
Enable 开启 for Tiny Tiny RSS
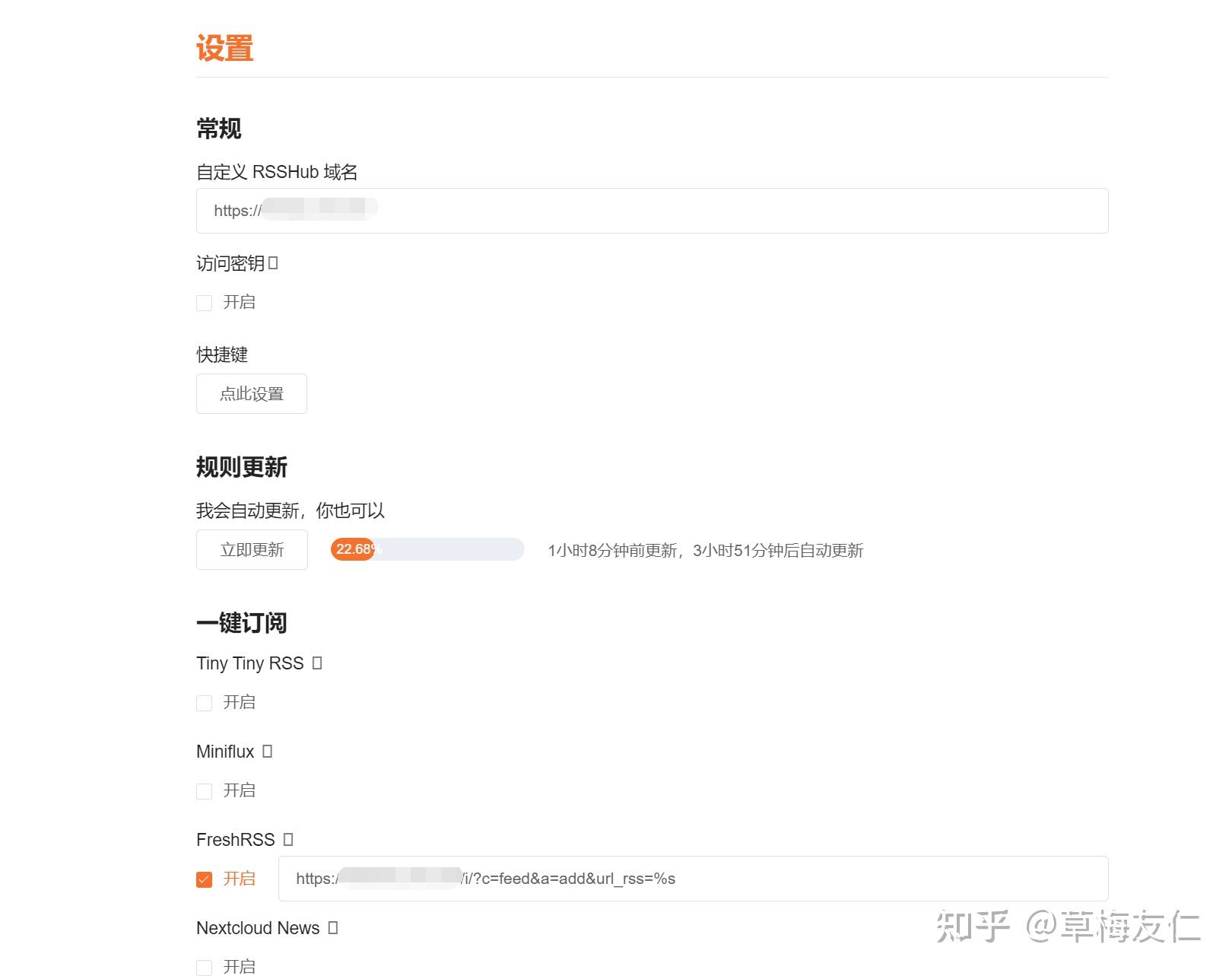click(x=204, y=703)
